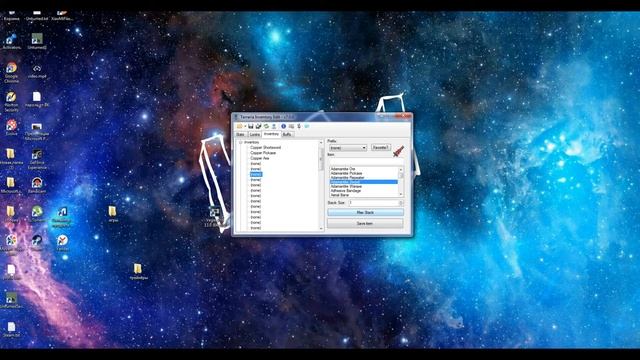This screenshot has height=360, width=640.
Task: Switch to the Buffs tab
Action: click(x=287, y=134)
